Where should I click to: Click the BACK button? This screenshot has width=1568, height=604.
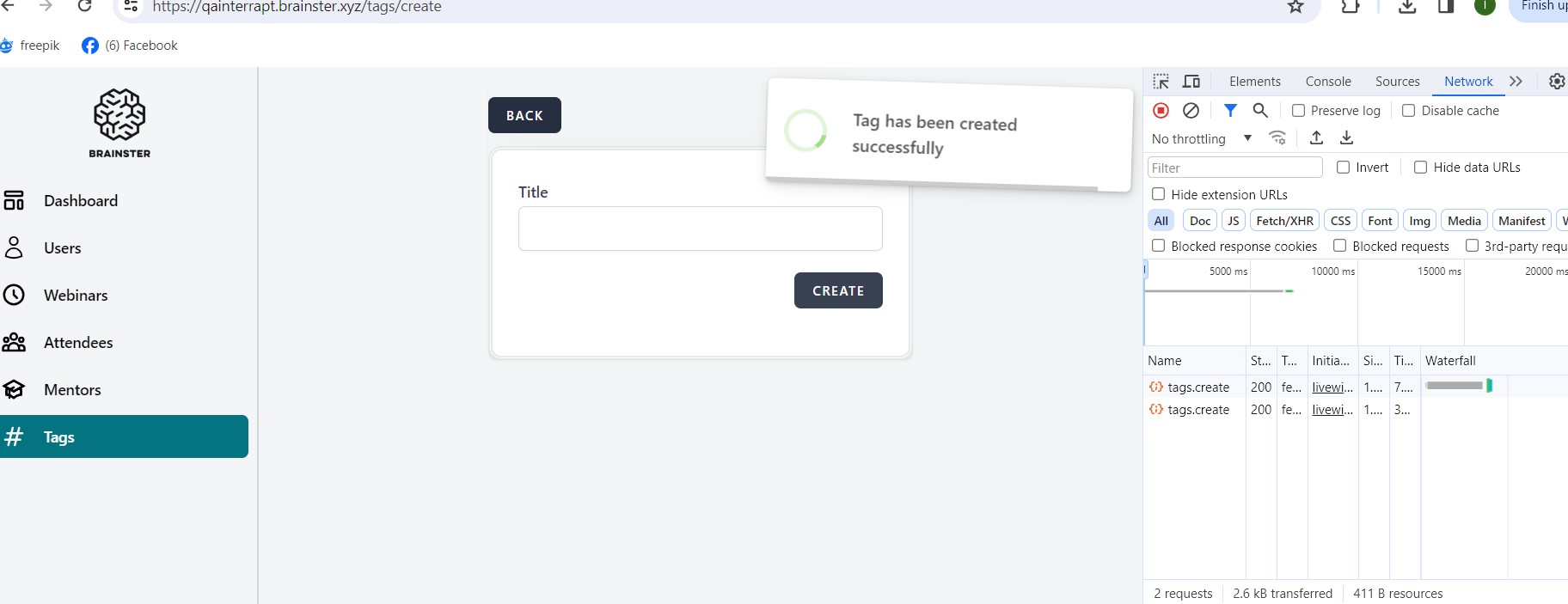click(524, 115)
